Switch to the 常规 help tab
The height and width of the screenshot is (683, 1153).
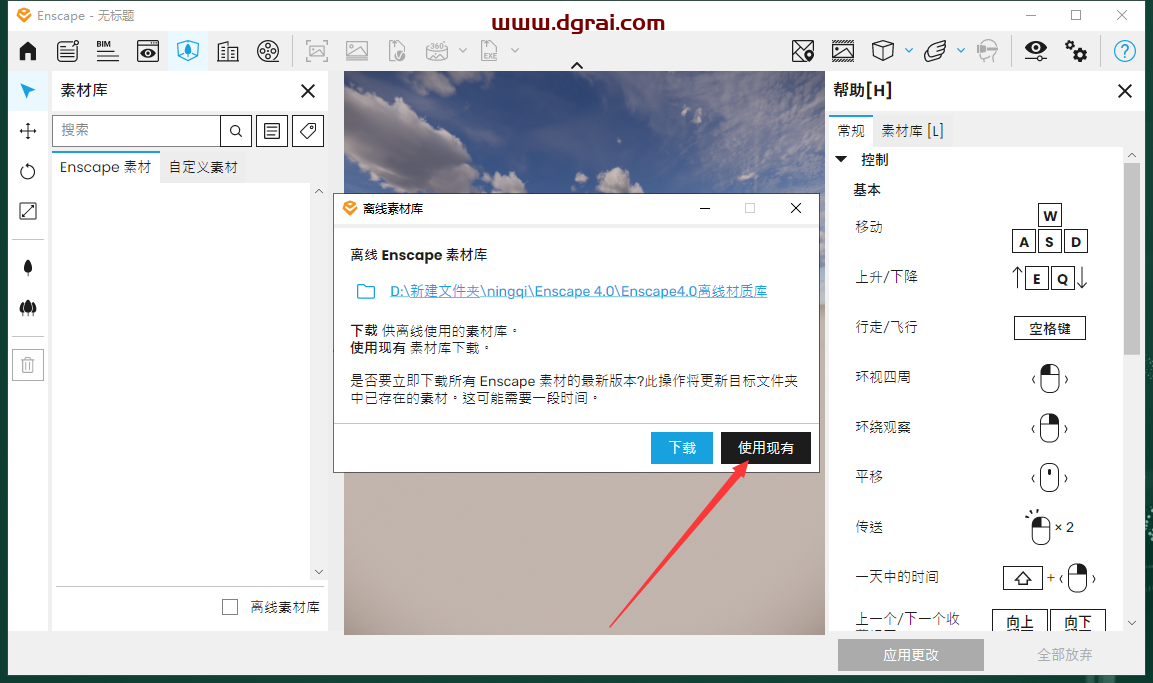coord(851,131)
